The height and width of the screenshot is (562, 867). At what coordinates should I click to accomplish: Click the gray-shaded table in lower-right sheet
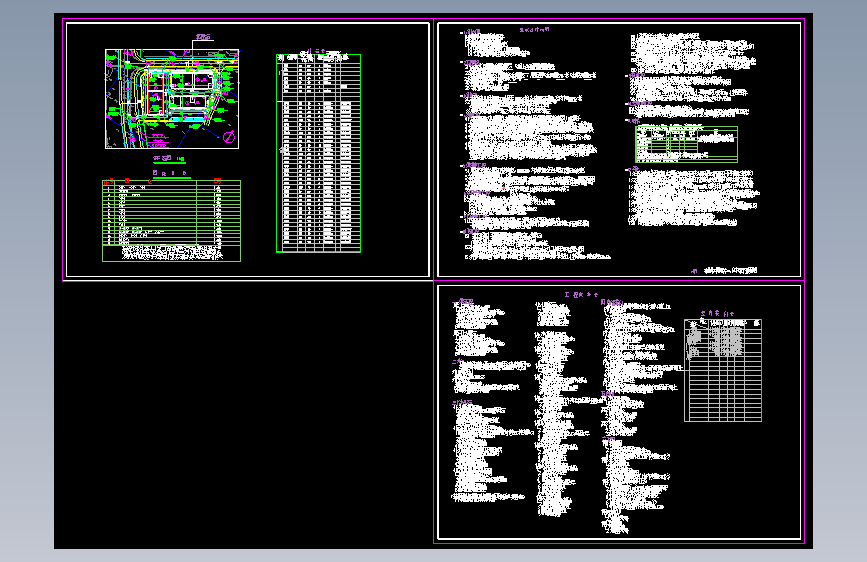tap(723, 370)
